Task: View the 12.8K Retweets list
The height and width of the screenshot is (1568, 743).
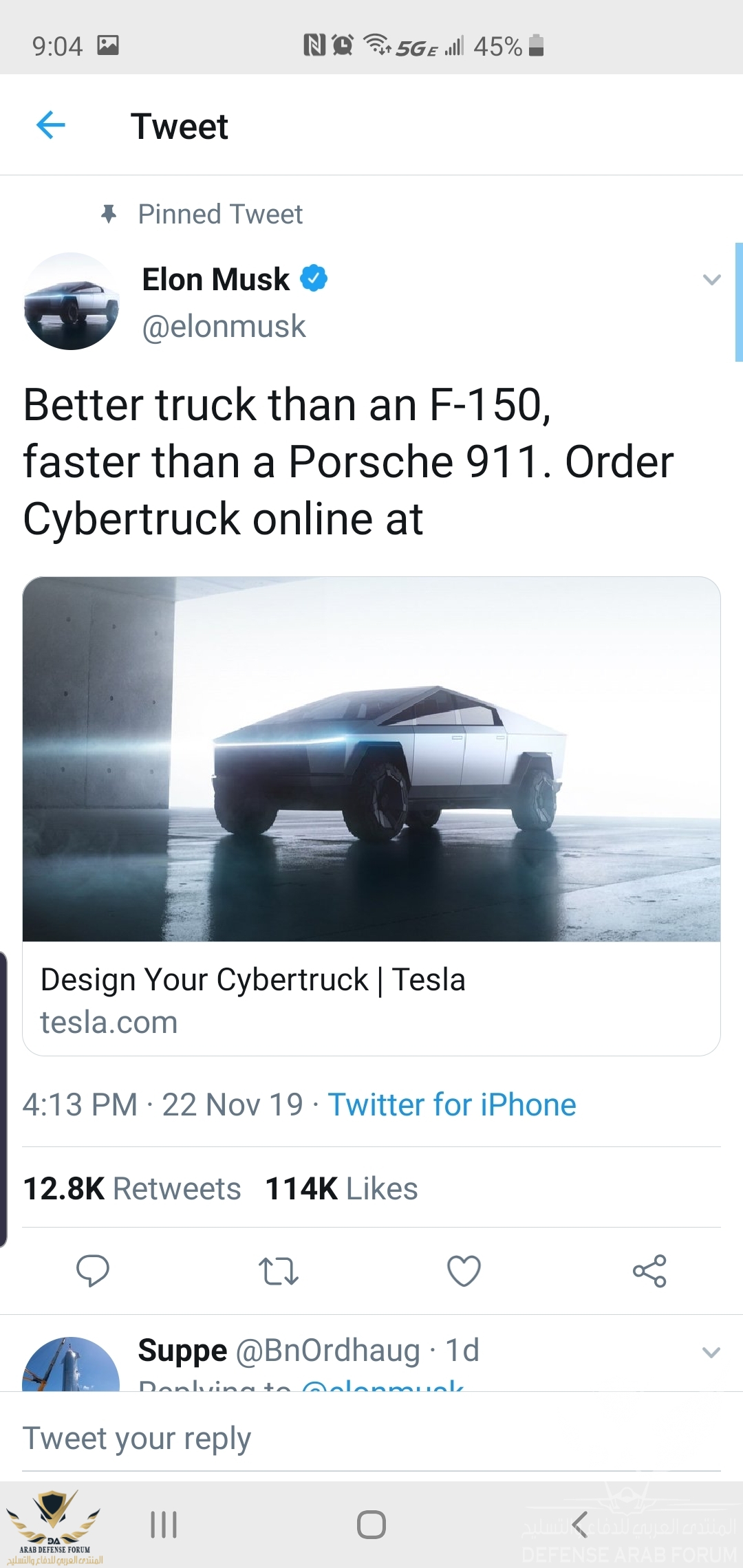Action: [132, 1188]
